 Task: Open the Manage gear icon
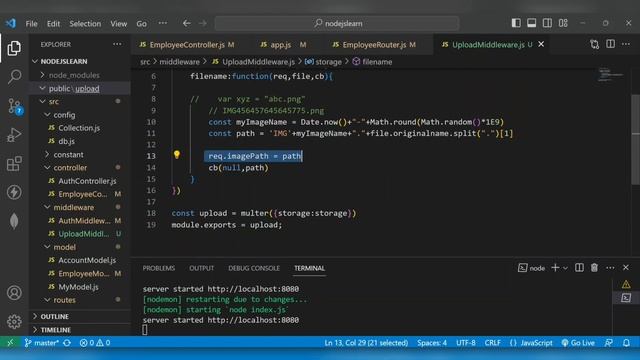[14, 322]
